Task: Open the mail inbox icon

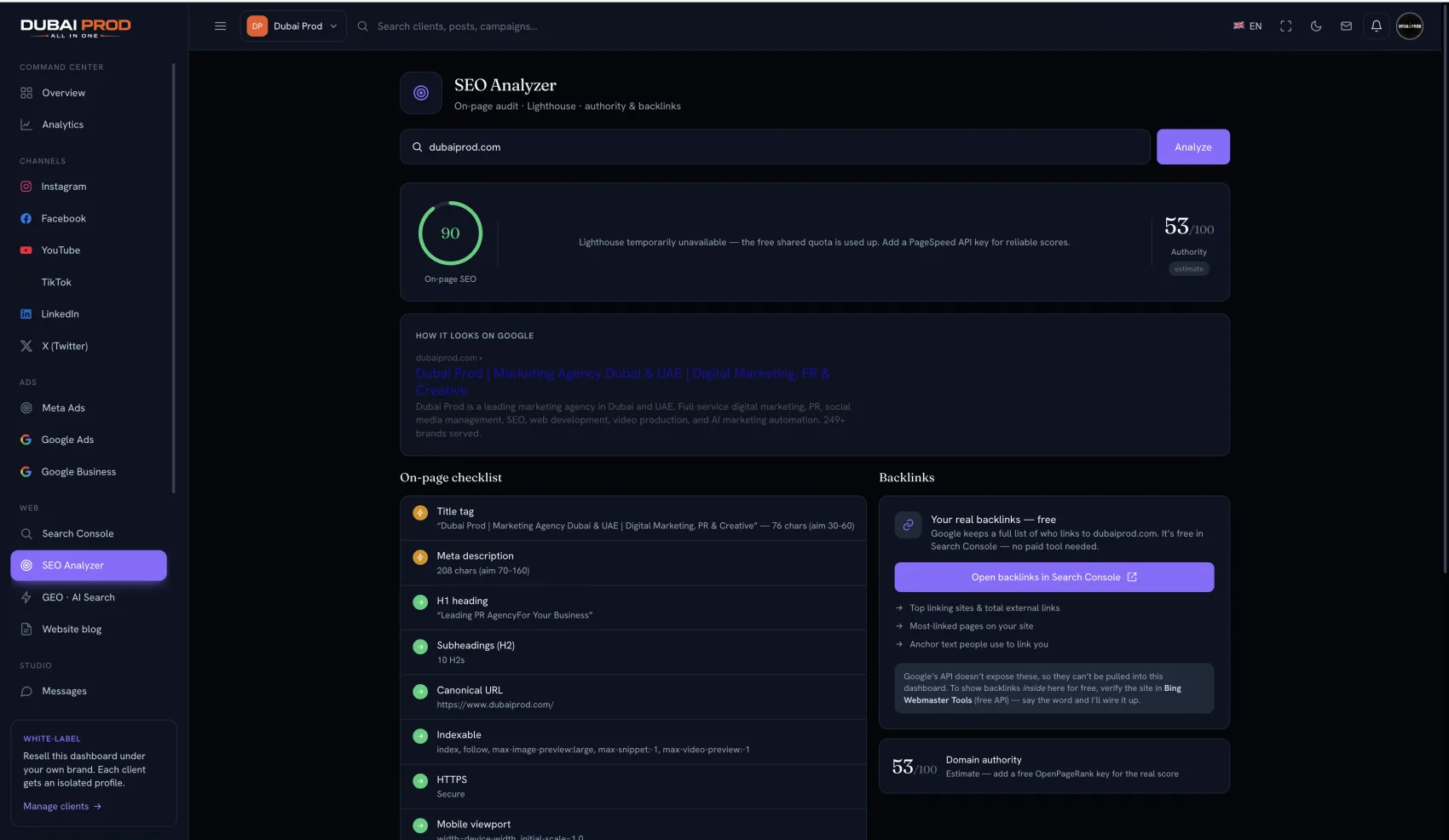Action: pyautogui.click(x=1346, y=26)
